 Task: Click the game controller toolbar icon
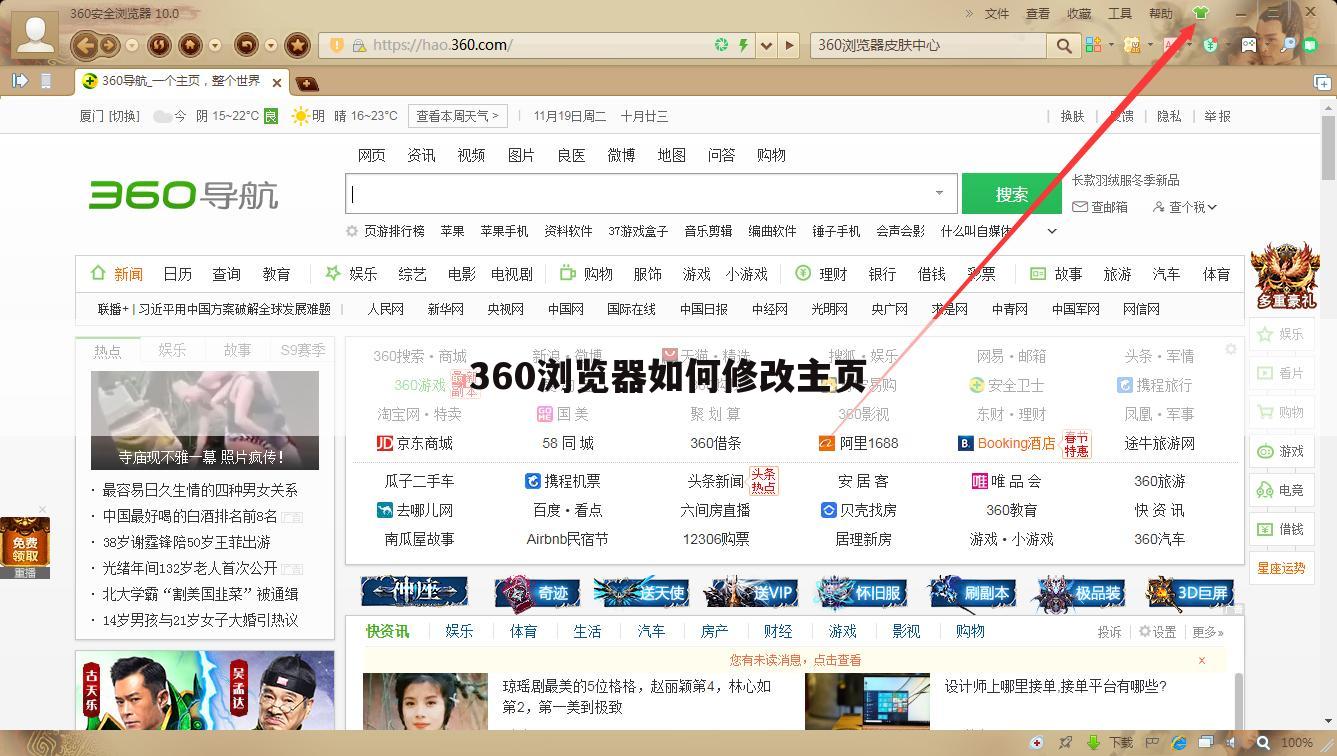click(1249, 44)
